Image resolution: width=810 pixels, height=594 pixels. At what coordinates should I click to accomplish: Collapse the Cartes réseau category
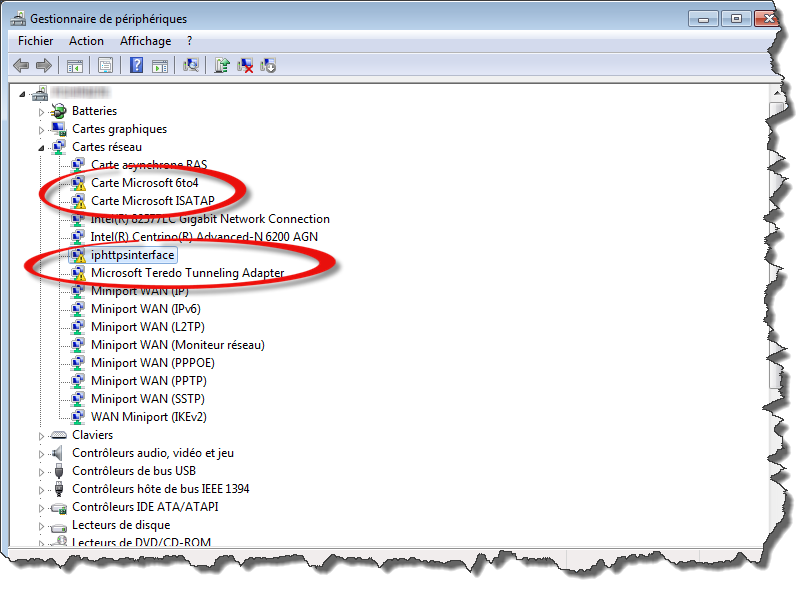click(41, 148)
